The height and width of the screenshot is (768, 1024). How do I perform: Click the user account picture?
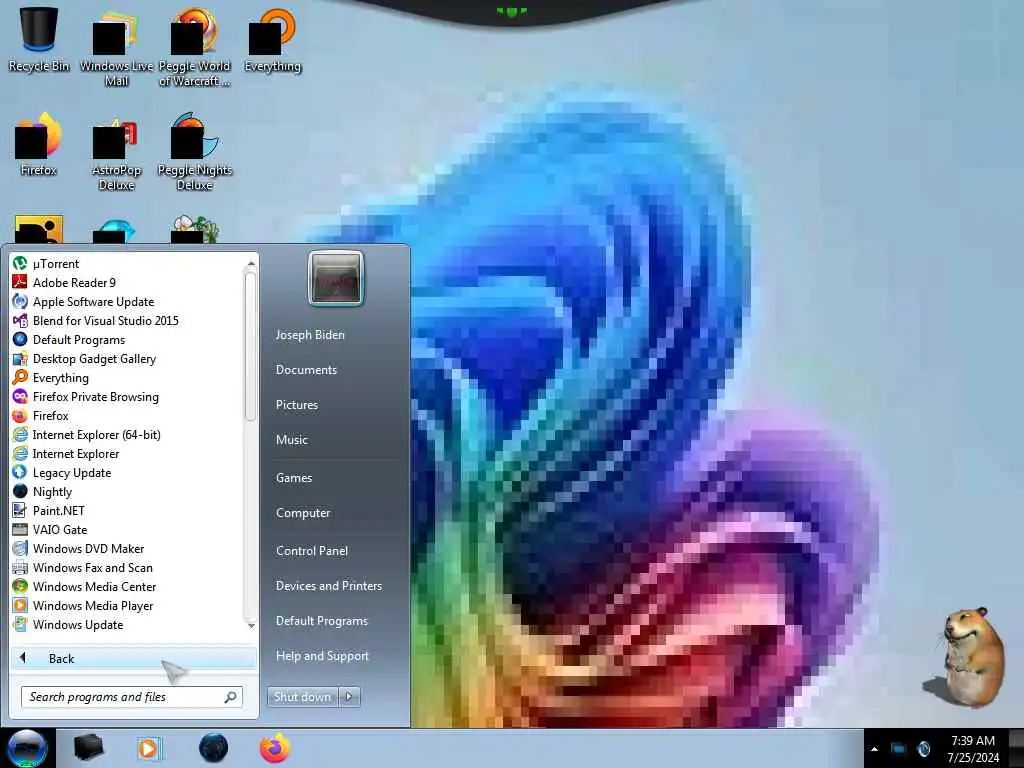point(336,278)
